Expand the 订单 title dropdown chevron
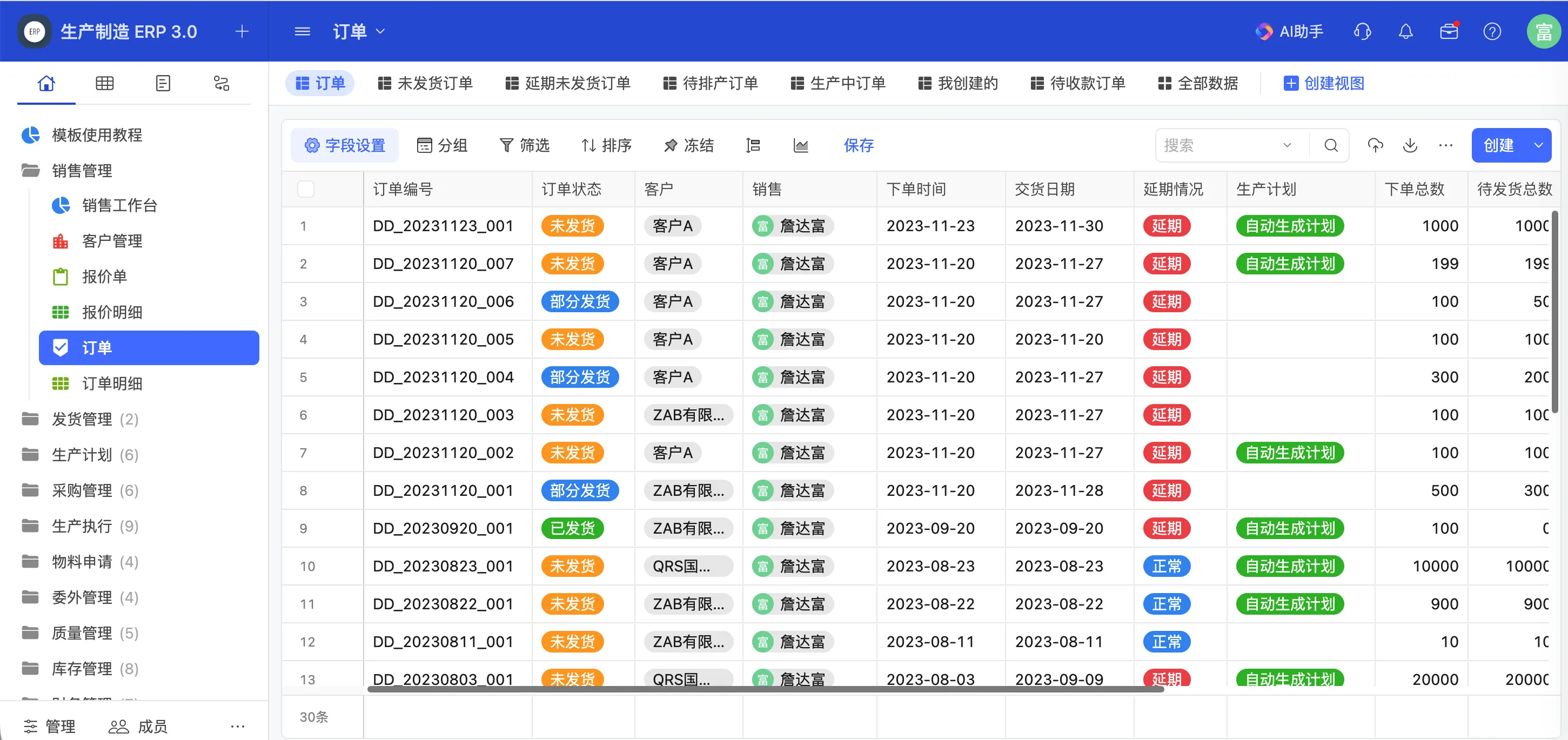 [380, 32]
